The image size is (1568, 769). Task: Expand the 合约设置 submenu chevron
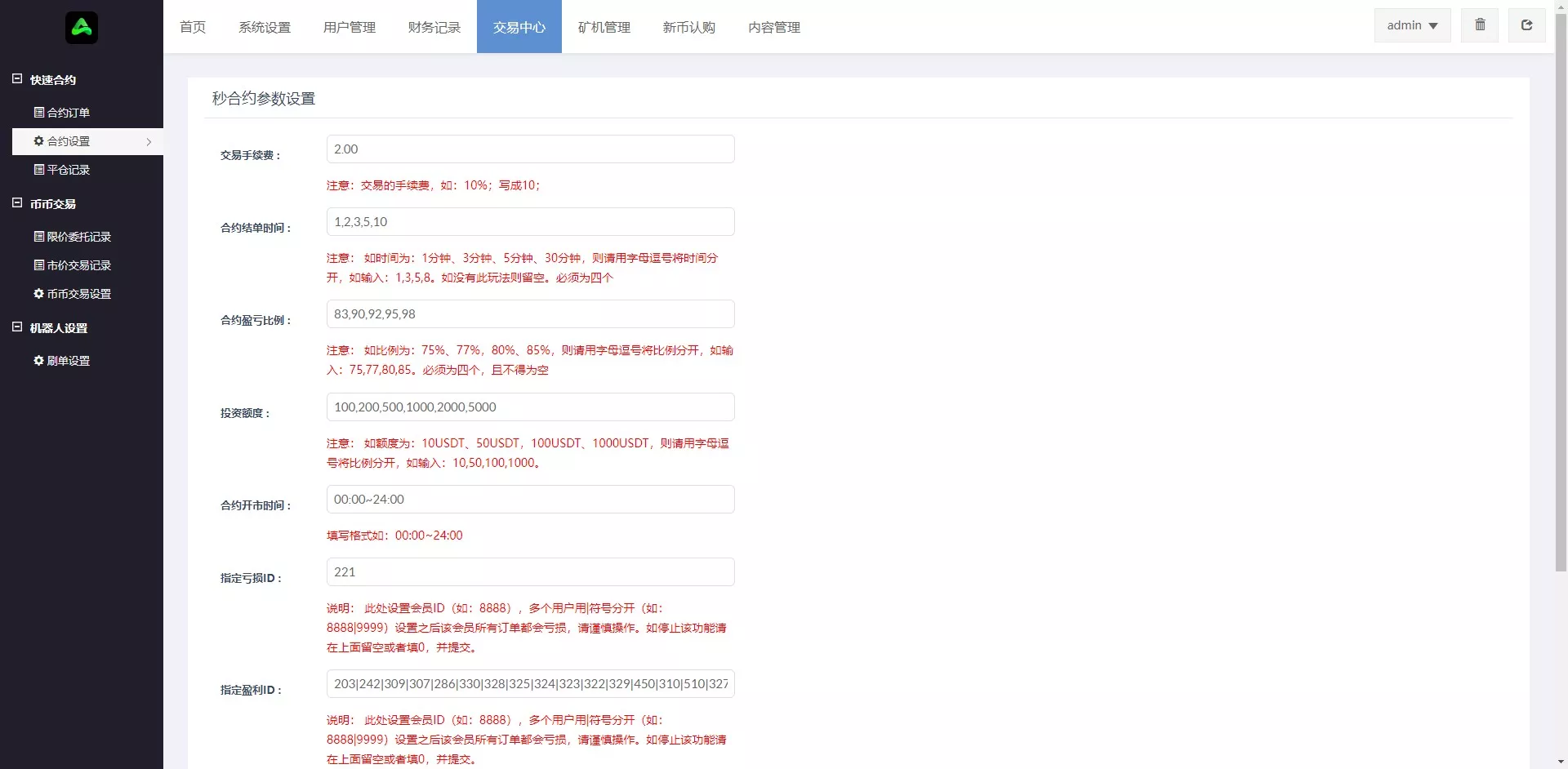coord(149,141)
